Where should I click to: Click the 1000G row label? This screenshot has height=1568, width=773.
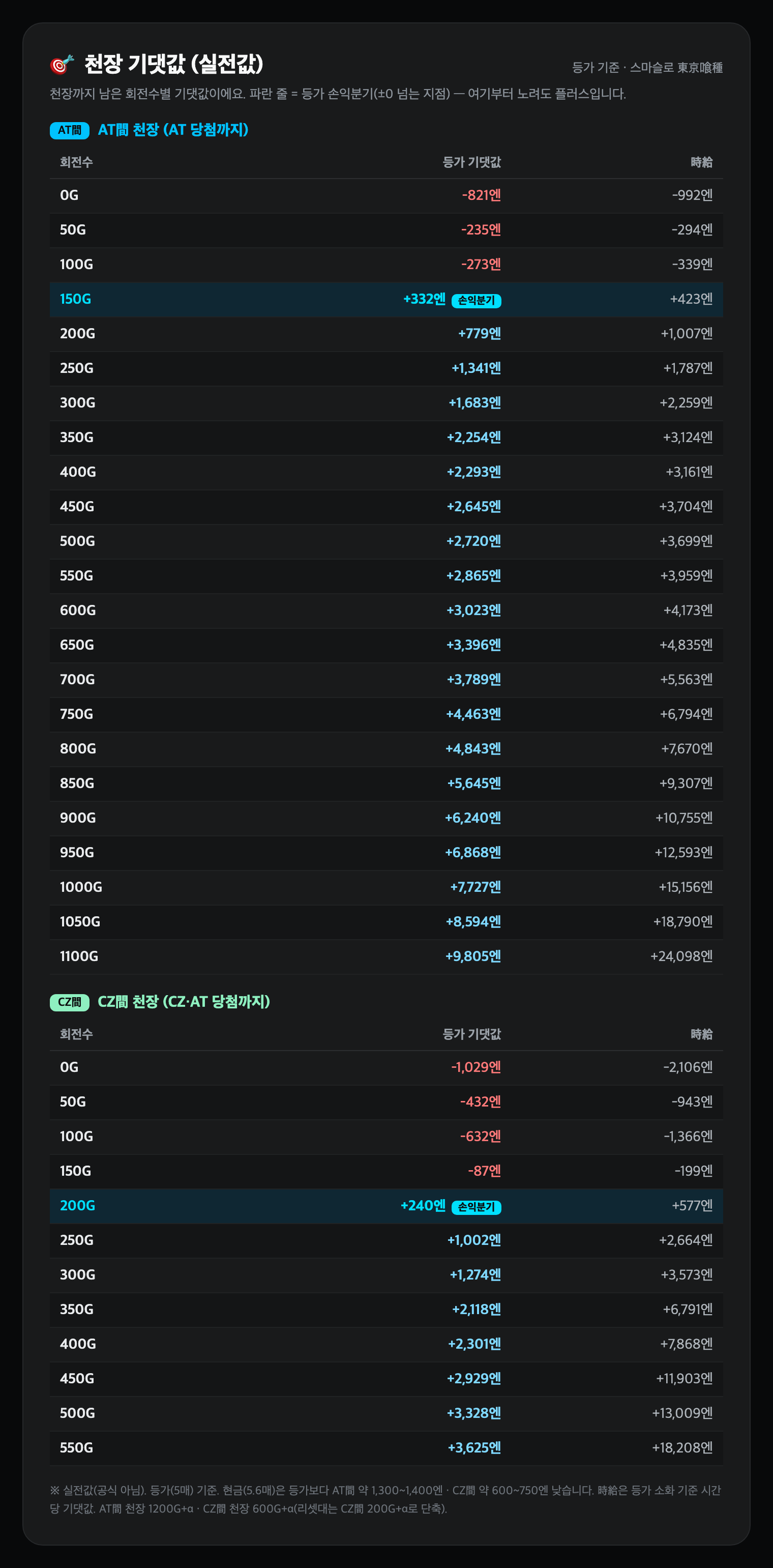click(x=81, y=887)
